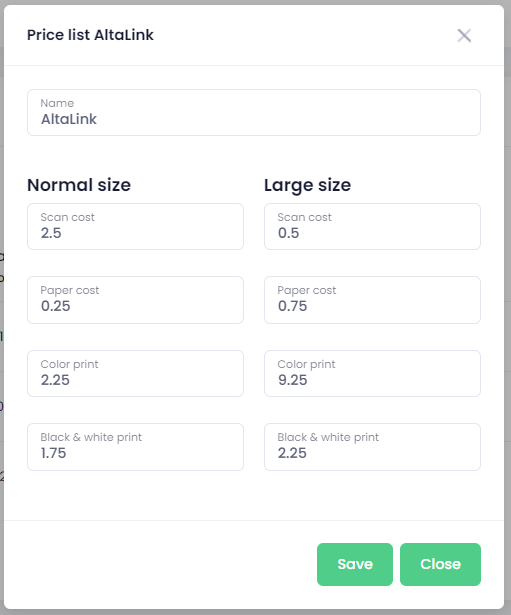Click the Large size section heading
511x615 pixels.
pyautogui.click(x=307, y=185)
